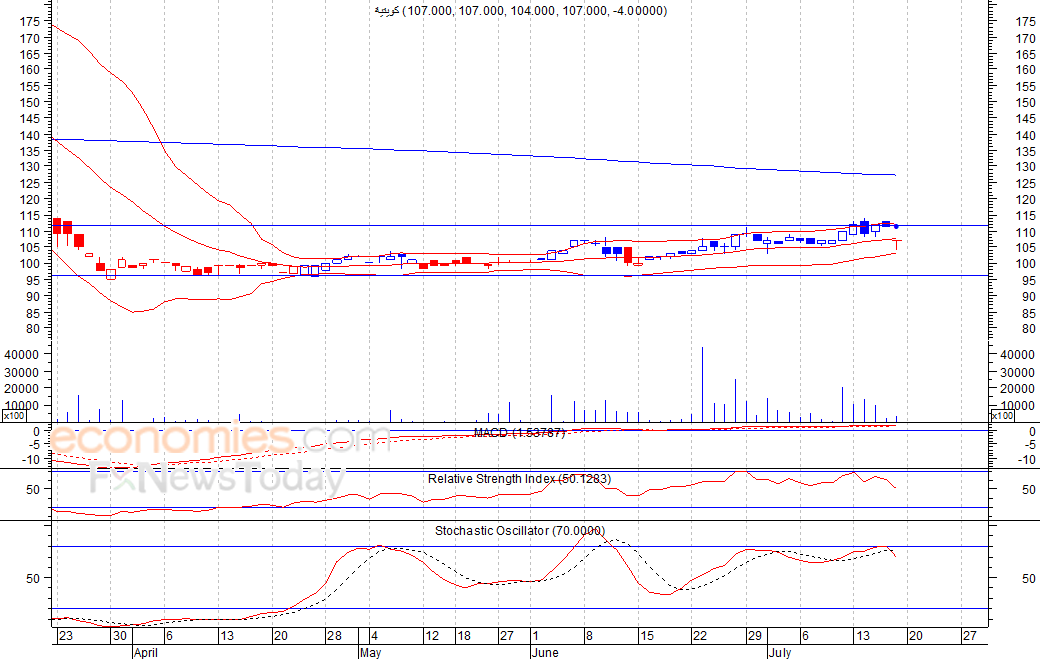Click 175 on the left price axis

pos(30,22)
